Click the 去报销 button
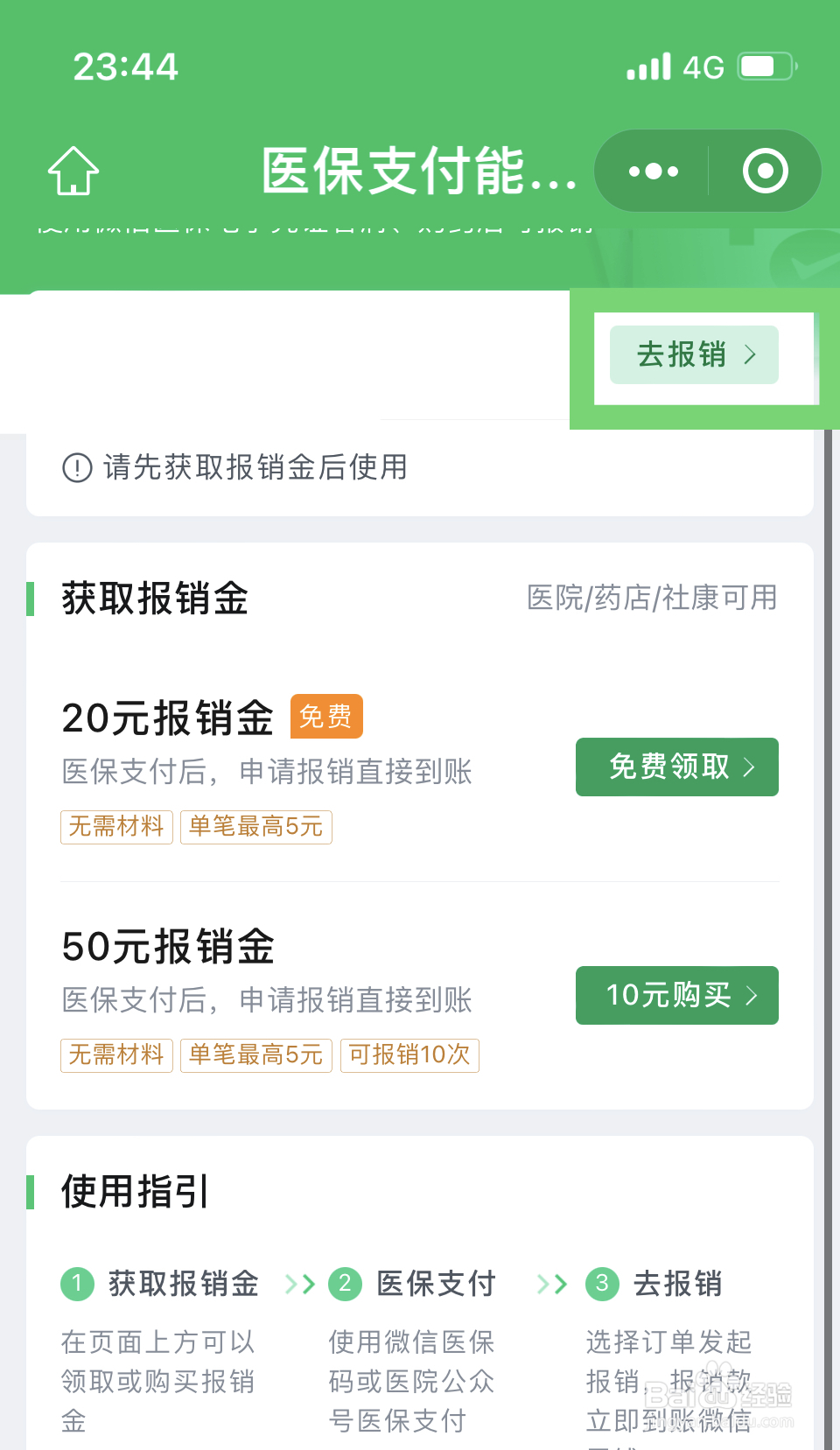Viewport: 840px width, 1450px height. click(x=694, y=354)
